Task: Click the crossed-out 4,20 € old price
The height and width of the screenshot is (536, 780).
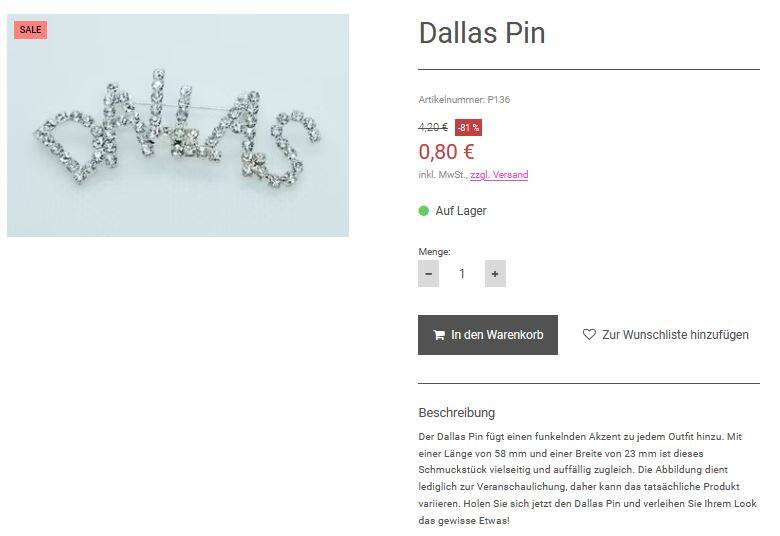Action: pos(433,127)
